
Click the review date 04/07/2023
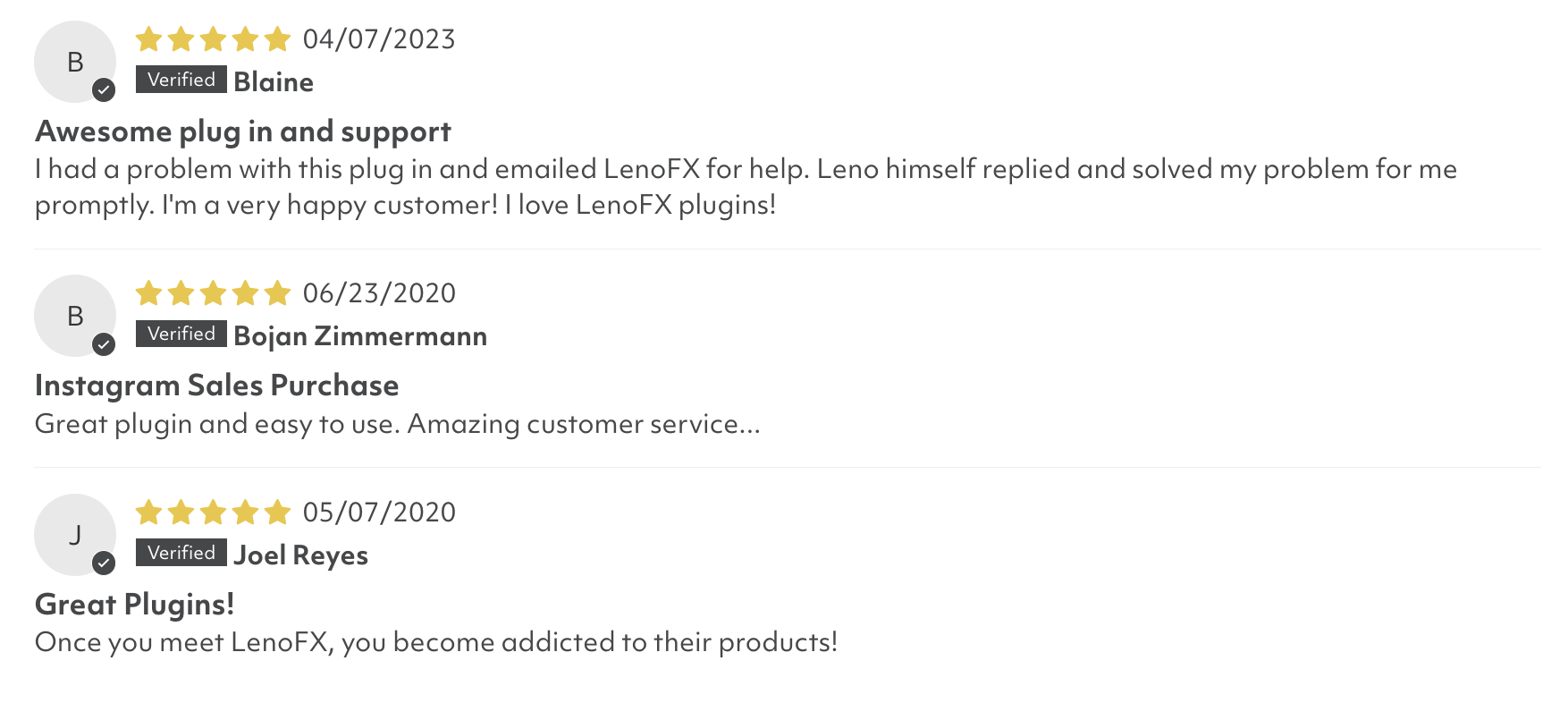379,39
